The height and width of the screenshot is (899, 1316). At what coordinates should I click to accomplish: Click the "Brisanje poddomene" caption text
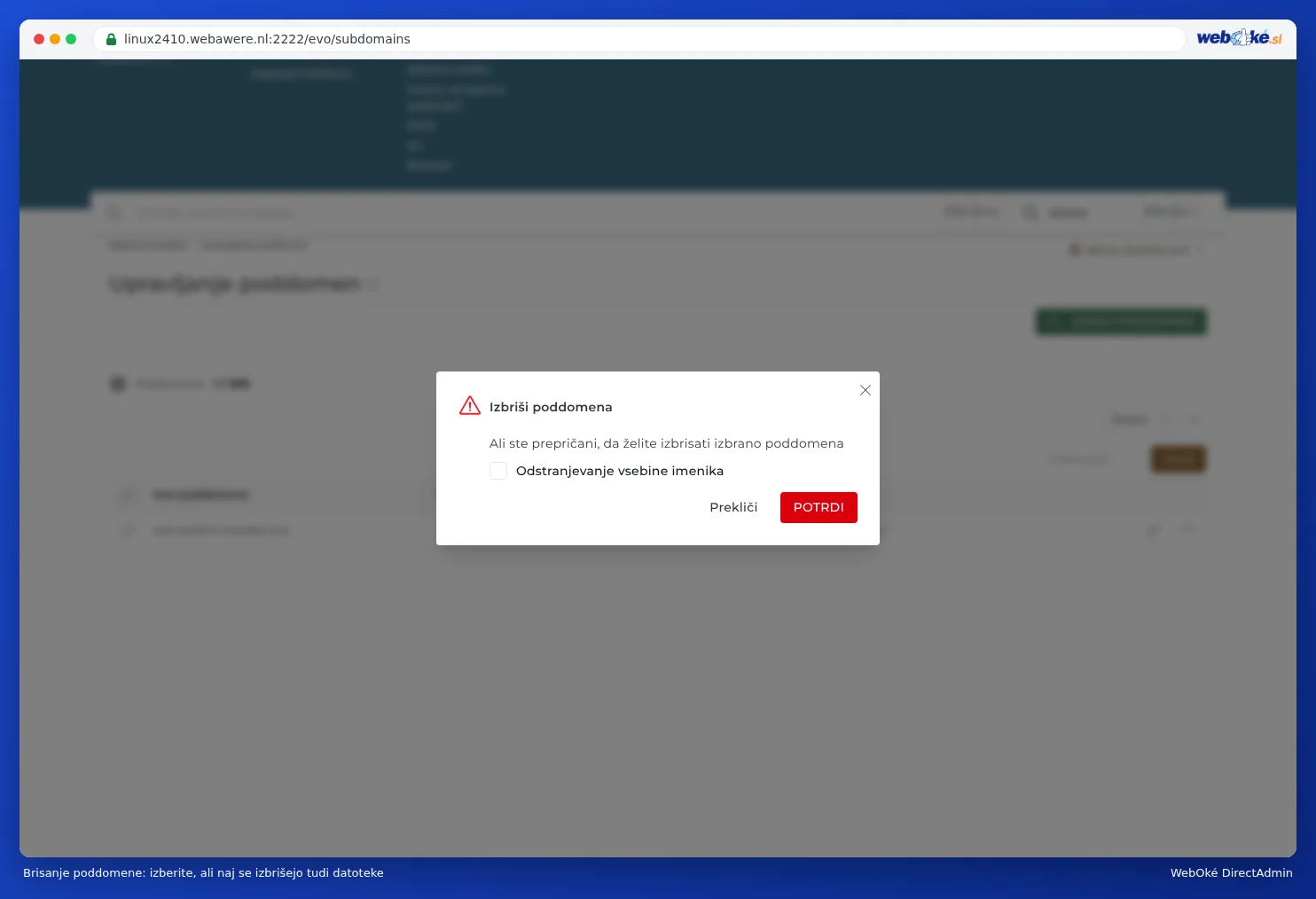[x=203, y=873]
